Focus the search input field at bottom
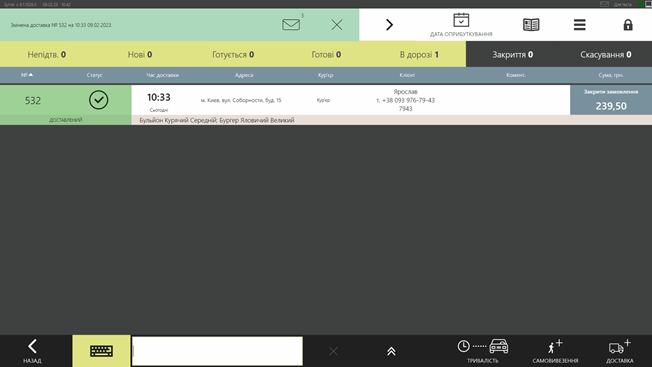 tap(217, 351)
